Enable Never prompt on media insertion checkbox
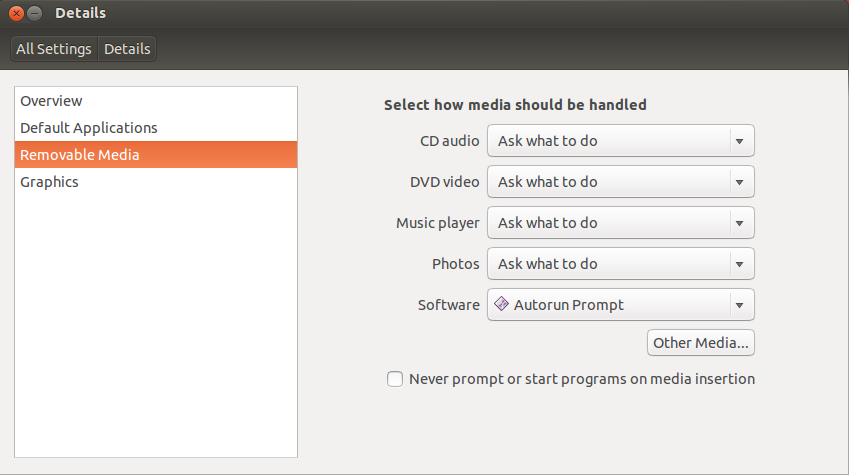849x475 pixels. pyautogui.click(x=395, y=379)
